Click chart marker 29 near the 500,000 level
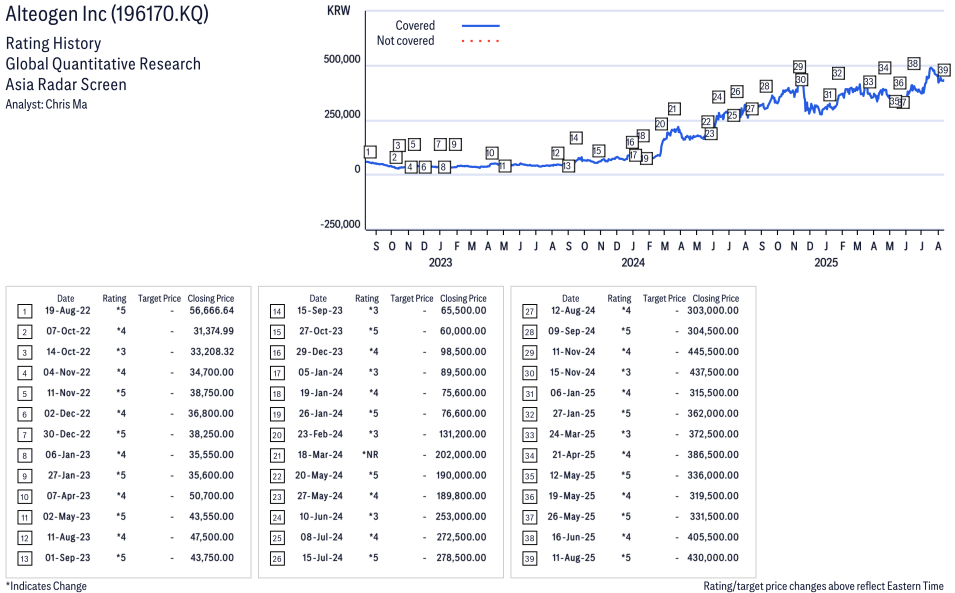Image resolution: width=955 pixels, height=593 pixels. [799, 66]
